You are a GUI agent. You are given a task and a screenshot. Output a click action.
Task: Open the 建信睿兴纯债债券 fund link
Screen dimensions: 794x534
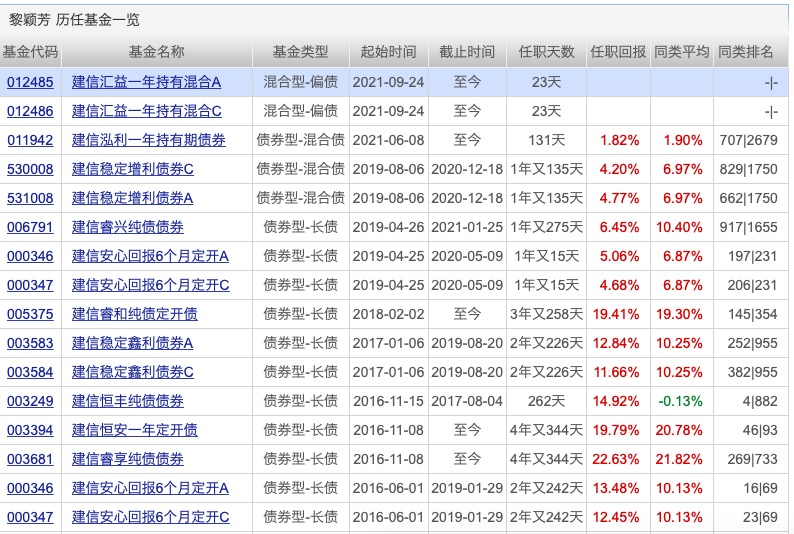coord(128,227)
